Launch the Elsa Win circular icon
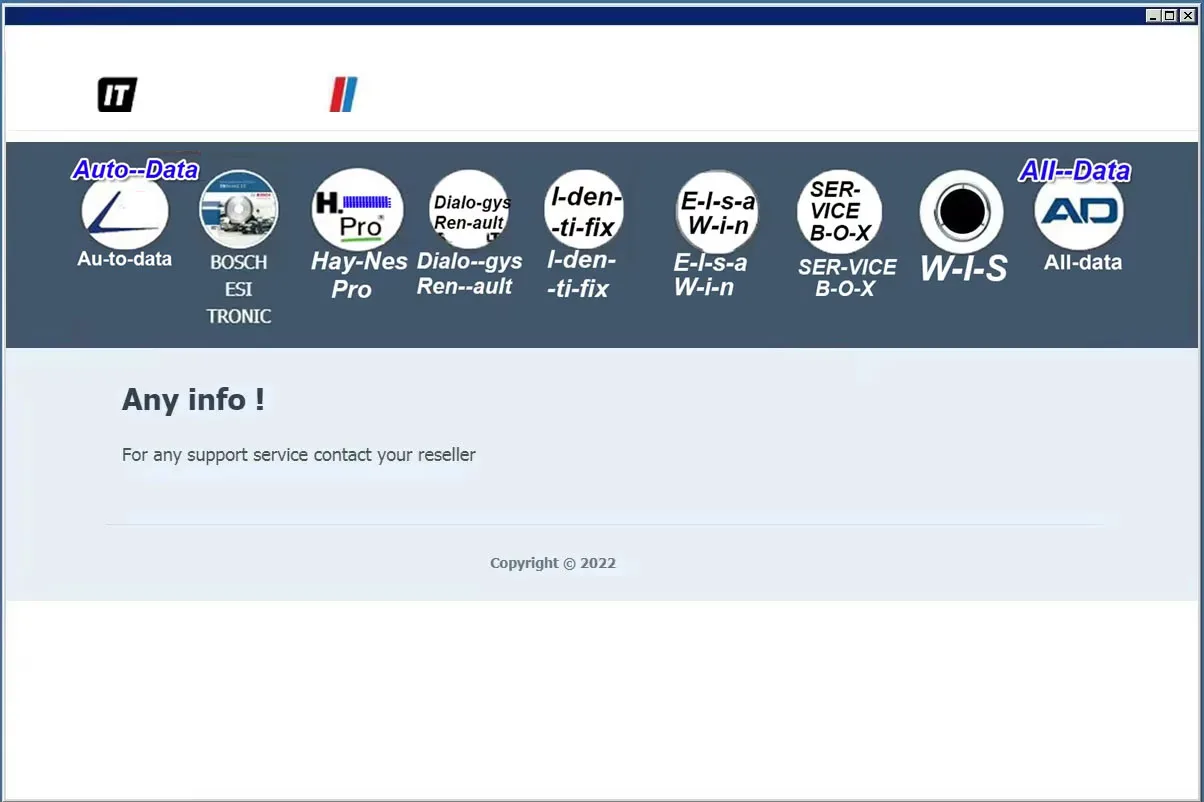 [716, 210]
